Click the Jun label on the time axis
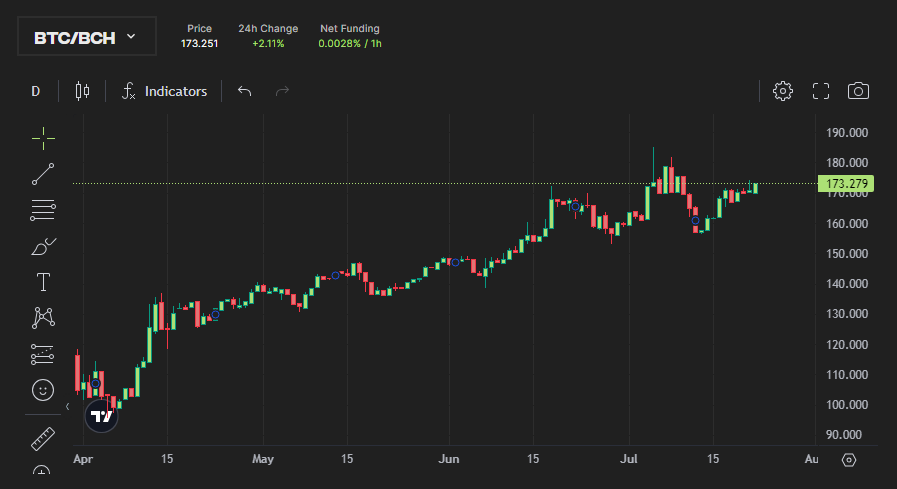Screen dimensions: 897x489 click(449, 459)
